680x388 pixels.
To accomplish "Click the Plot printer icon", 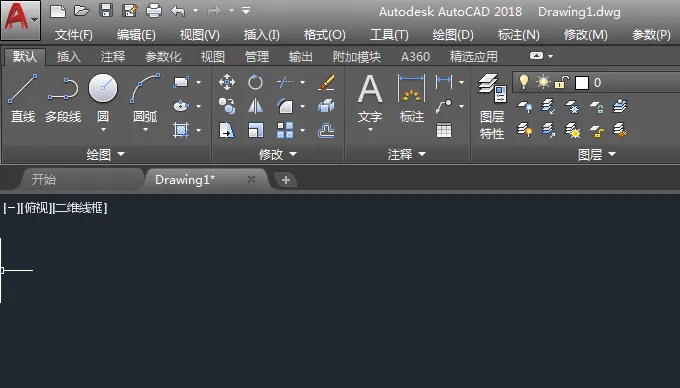I will [x=154, y=10].
